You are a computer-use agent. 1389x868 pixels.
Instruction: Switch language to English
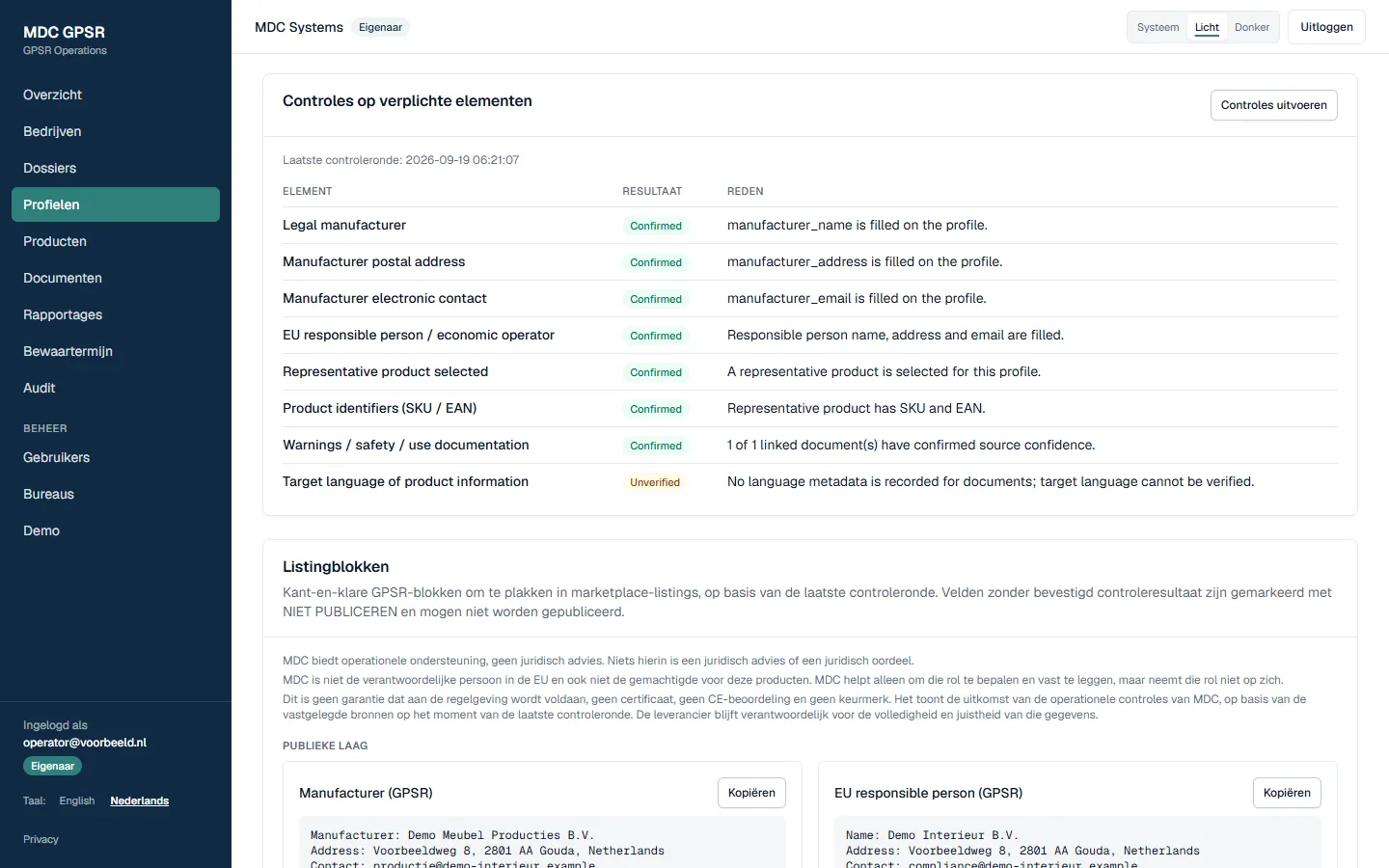77,800
